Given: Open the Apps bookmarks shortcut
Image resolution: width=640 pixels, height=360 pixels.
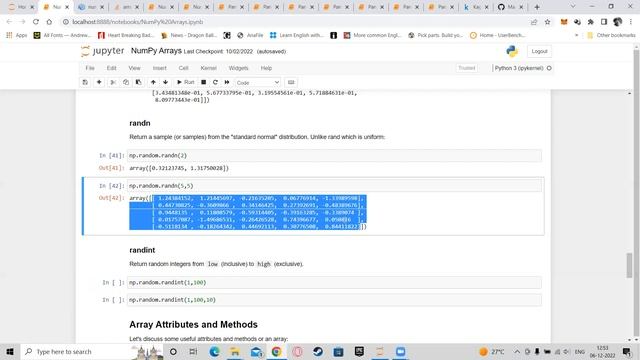Looking at the screenshot, I should pyautogui.click(x=17, y=36).
